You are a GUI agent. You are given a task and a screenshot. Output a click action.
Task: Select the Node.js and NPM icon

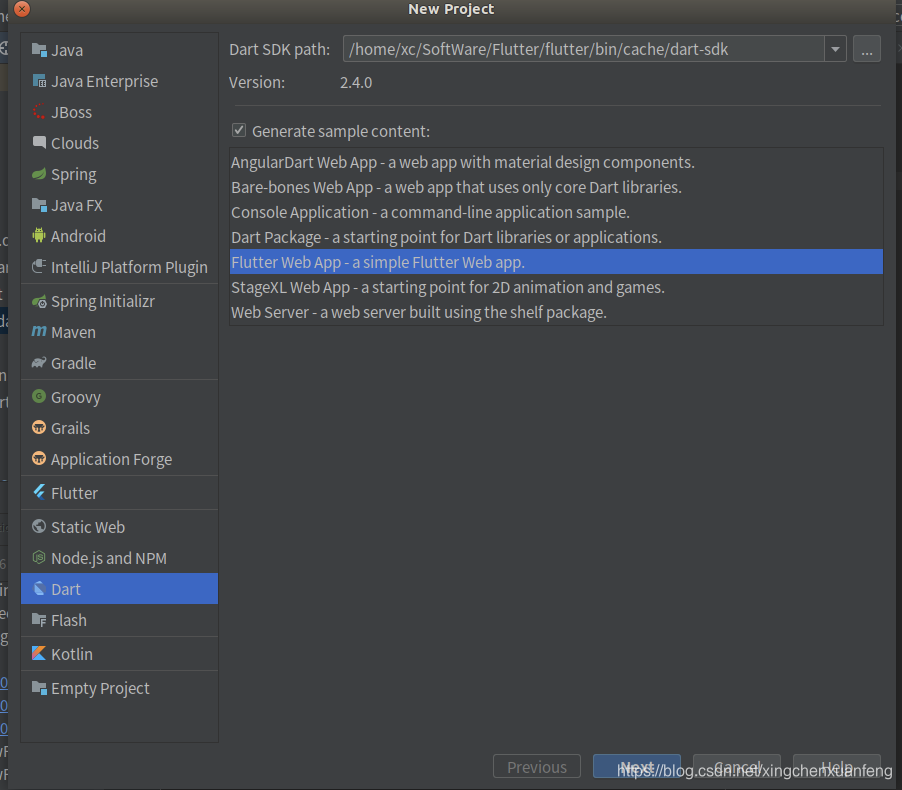[x=39, y=558]
